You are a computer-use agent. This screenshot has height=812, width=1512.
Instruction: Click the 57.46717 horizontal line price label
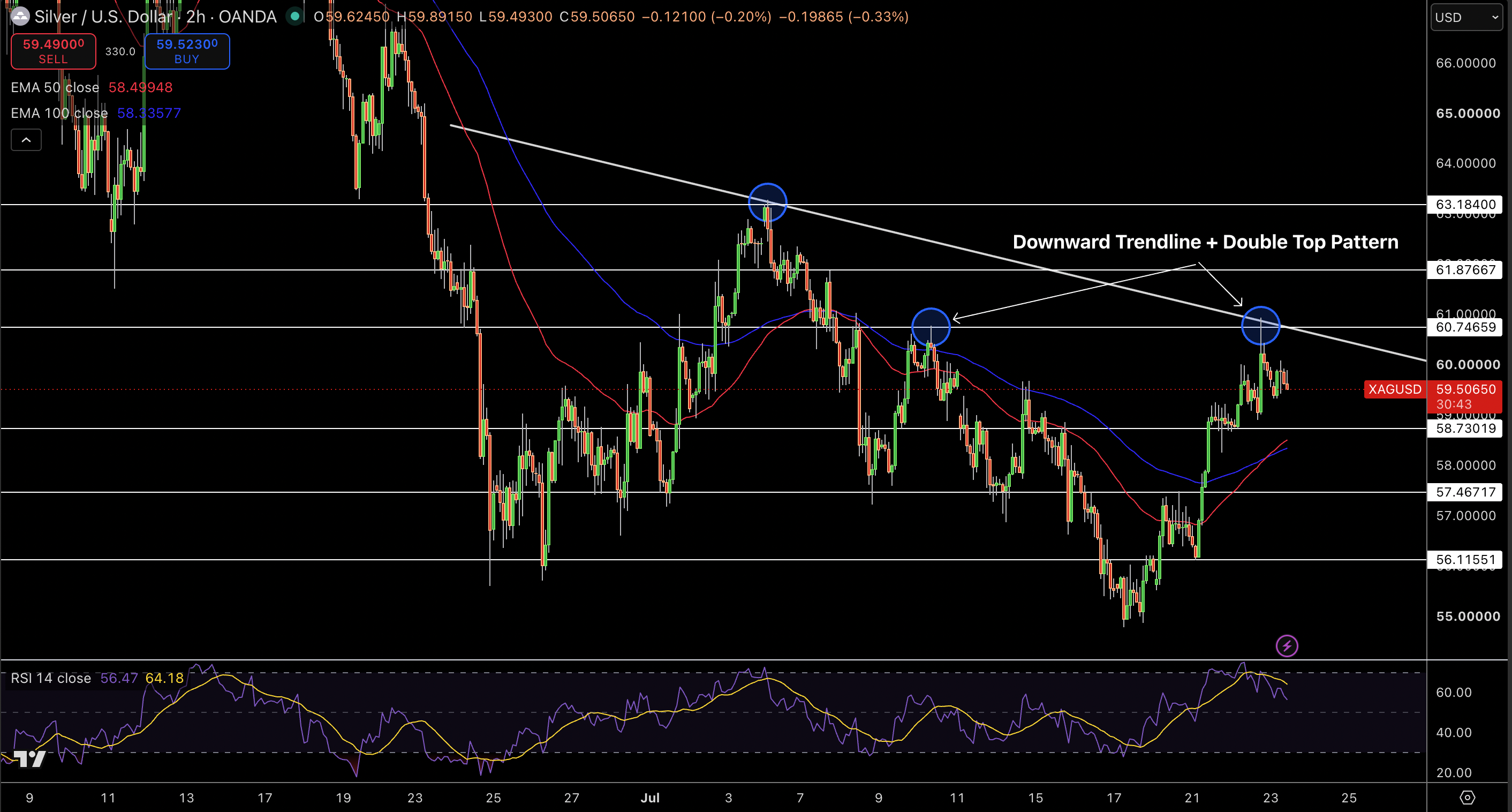coord(1465,492)
